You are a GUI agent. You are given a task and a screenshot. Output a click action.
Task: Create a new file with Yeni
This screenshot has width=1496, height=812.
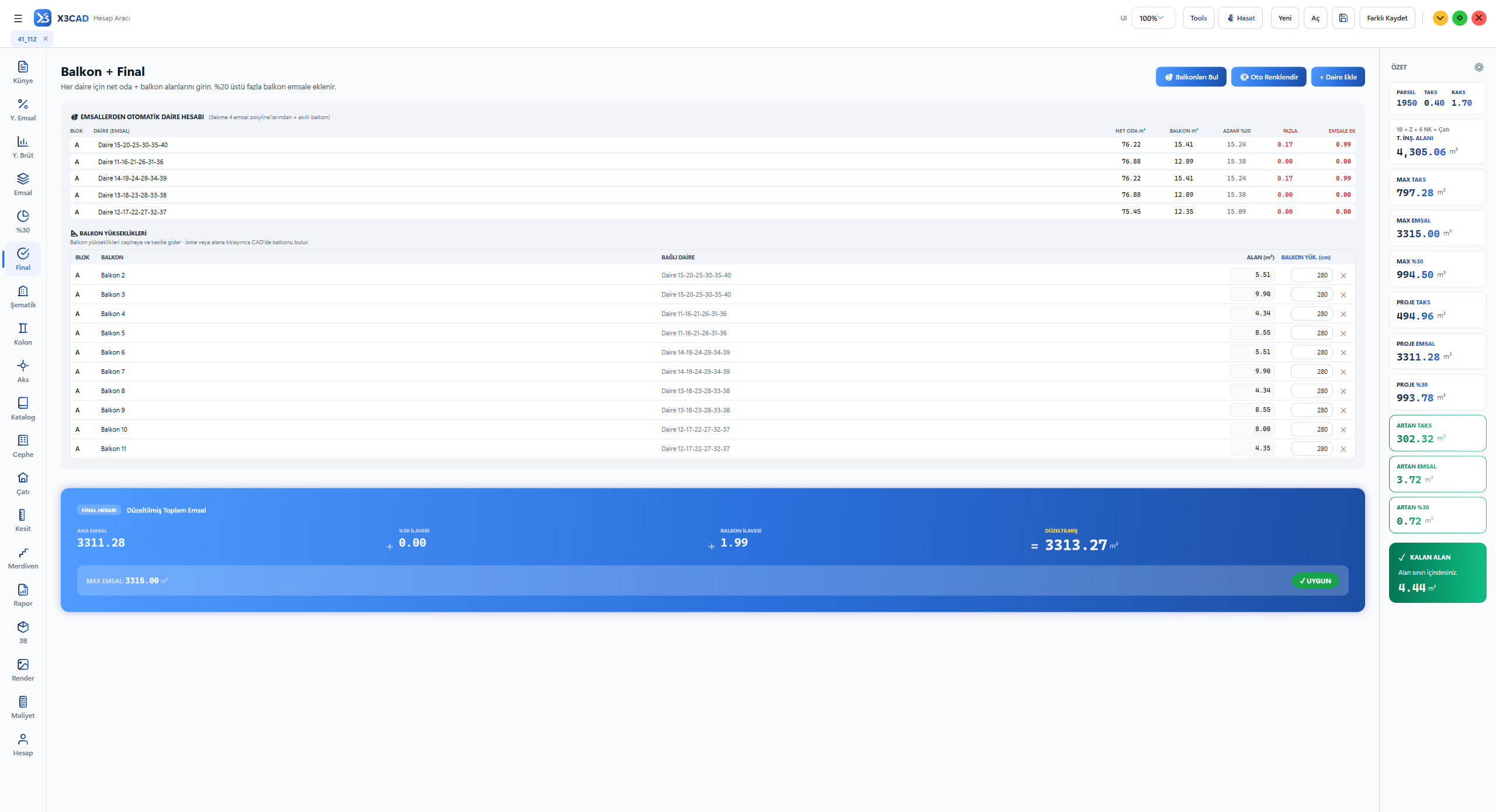coord(1284,18)
